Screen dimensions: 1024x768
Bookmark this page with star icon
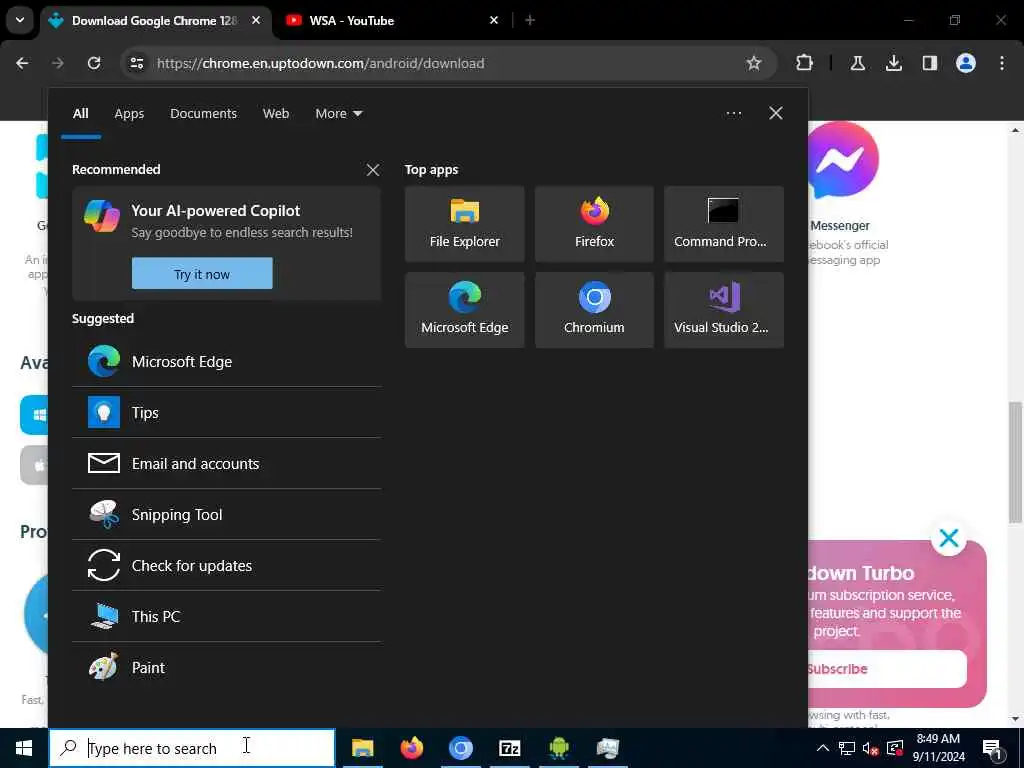754,63
